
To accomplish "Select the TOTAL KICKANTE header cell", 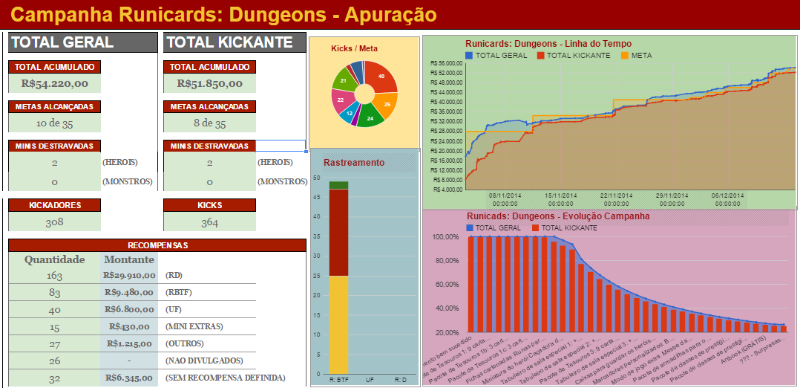I will 235,43.
